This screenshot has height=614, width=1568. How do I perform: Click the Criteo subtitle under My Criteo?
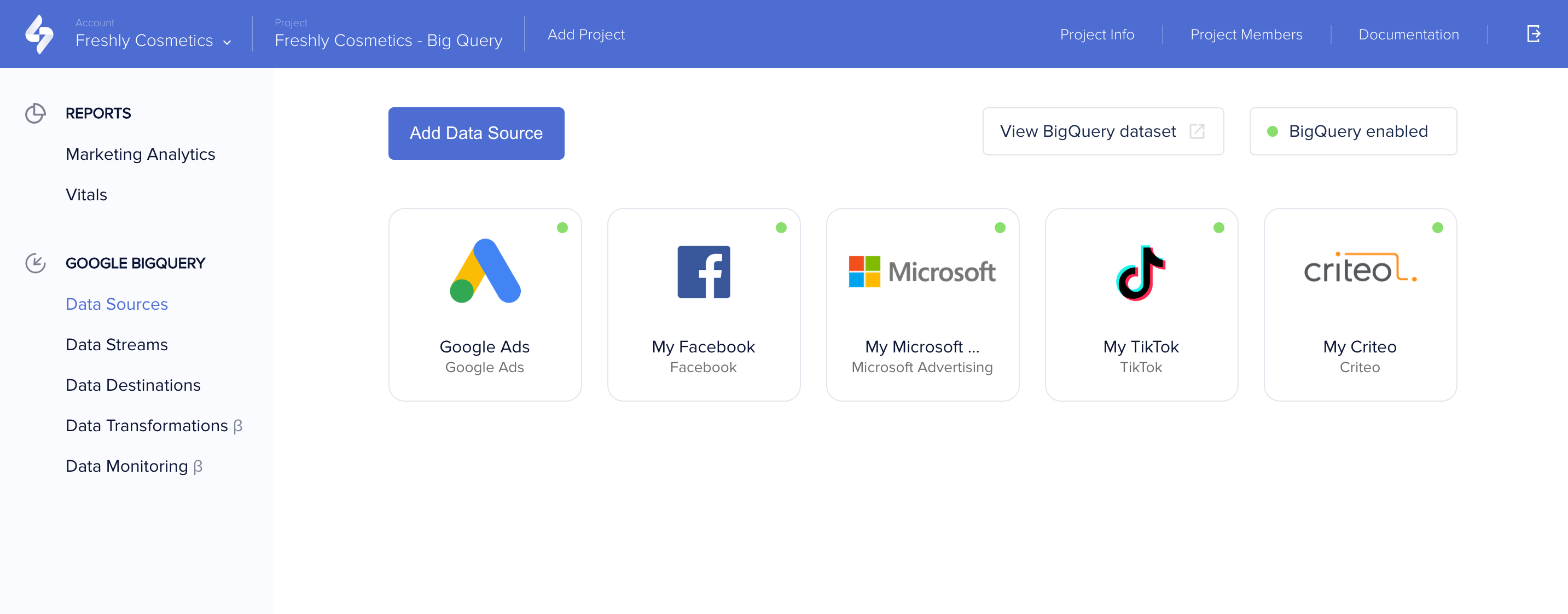pyautogui.click(x=1360, y=367)
